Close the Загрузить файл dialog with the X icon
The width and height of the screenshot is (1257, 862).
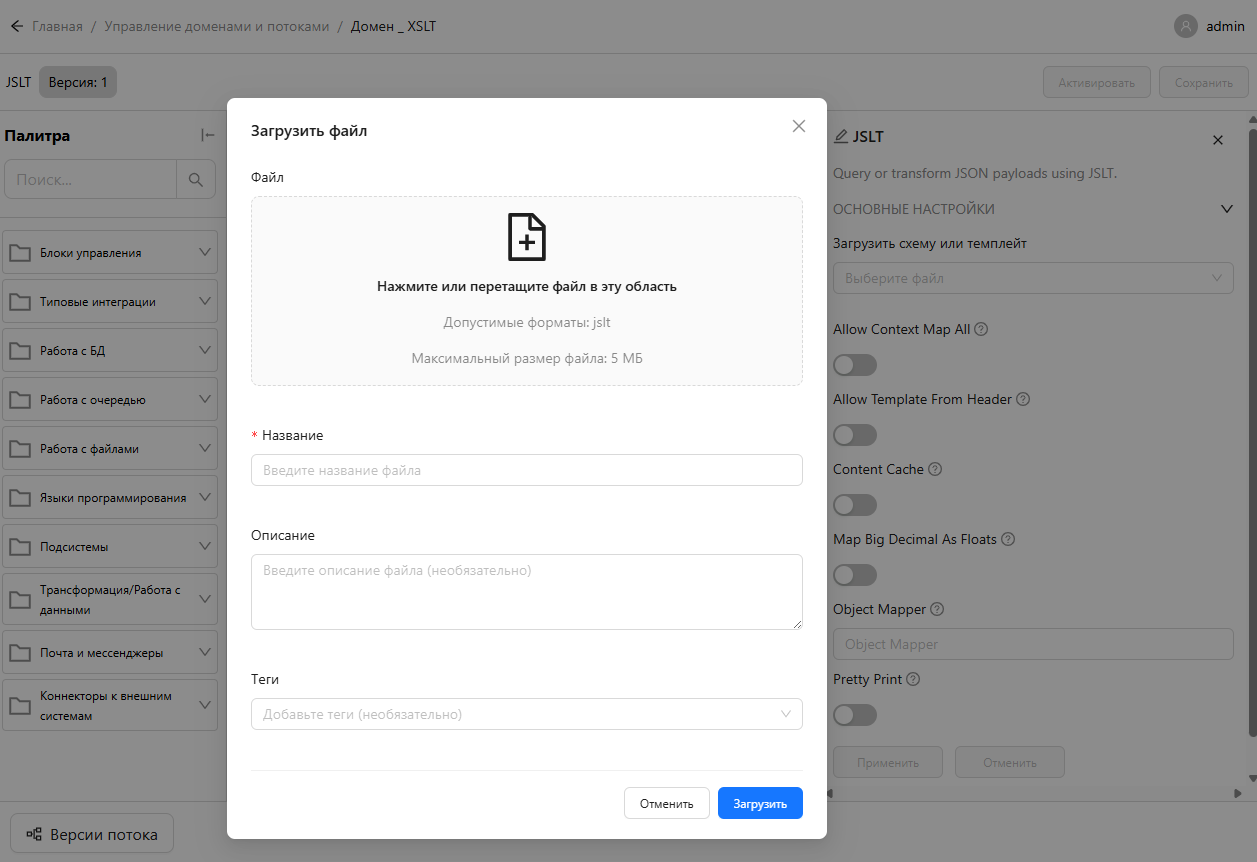click(798, 126)
